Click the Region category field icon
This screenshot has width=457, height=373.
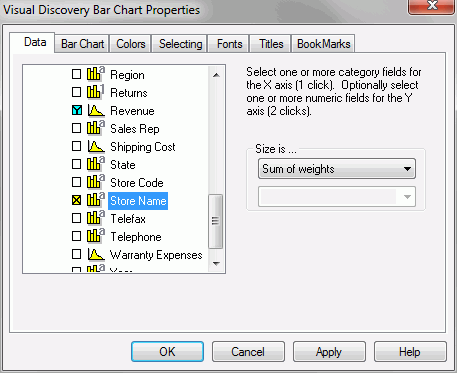96,74
